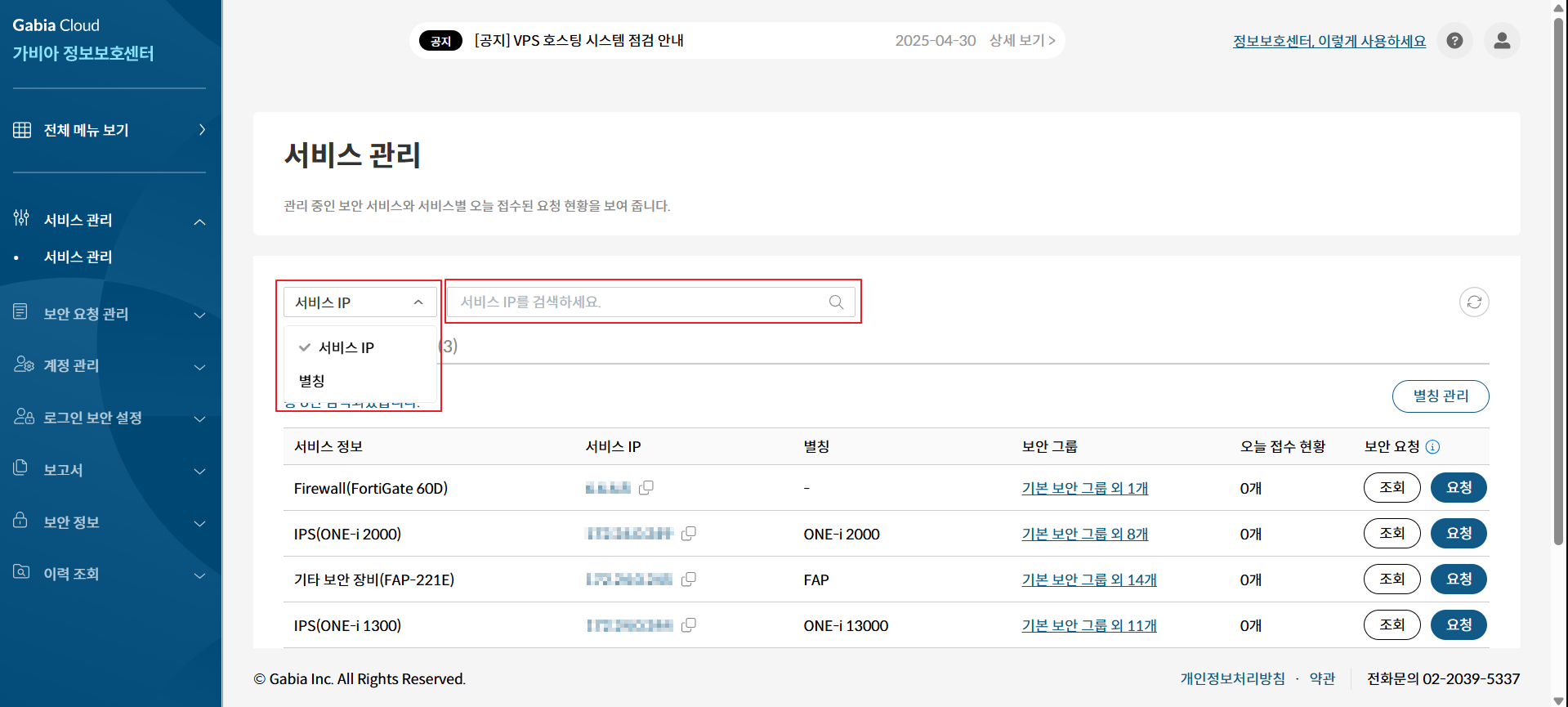Image resolution: width=1568 pixels, height=707 pixels.
Task: Copy the FAP-221E service IP
Action: pyautogui.click(x=689, y=579)
